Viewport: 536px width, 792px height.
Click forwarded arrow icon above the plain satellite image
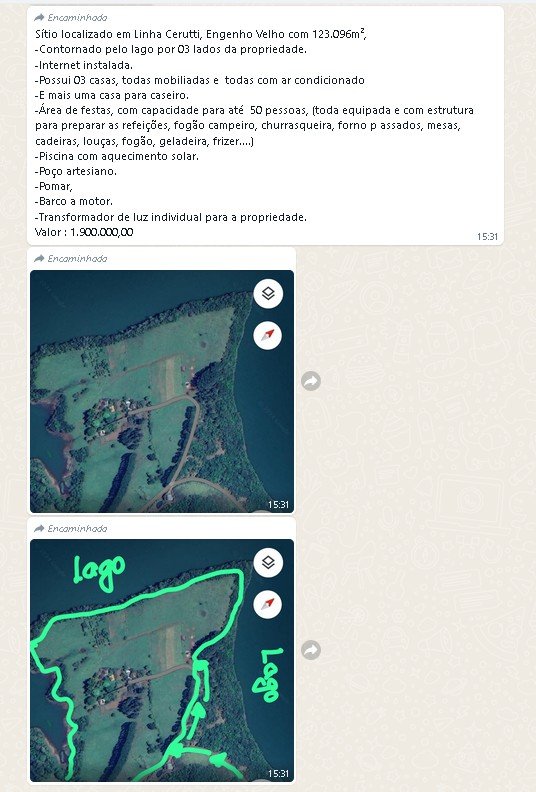point(39,259)
